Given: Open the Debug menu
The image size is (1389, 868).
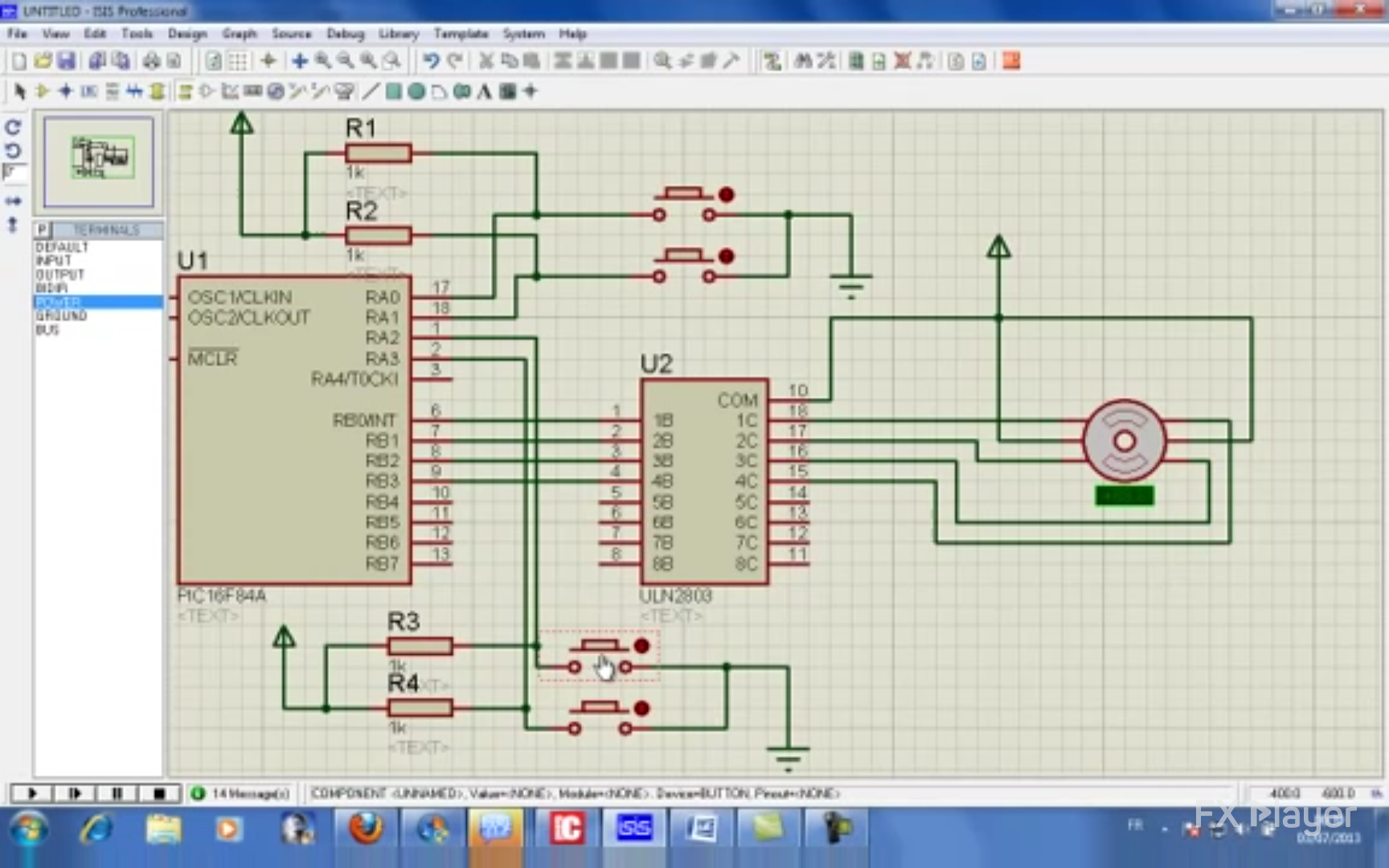Looking at the screenshot, I should [x=346, y=34].
